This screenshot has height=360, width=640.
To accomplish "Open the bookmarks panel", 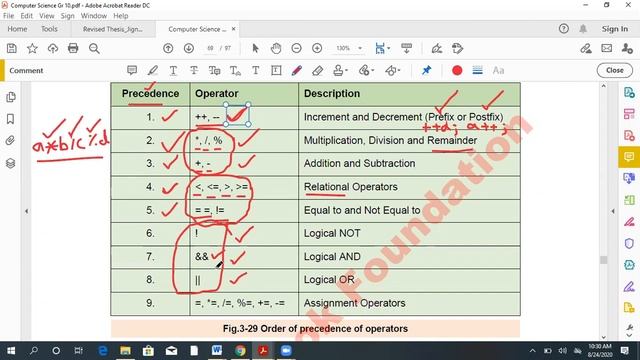I will (11, 119).
